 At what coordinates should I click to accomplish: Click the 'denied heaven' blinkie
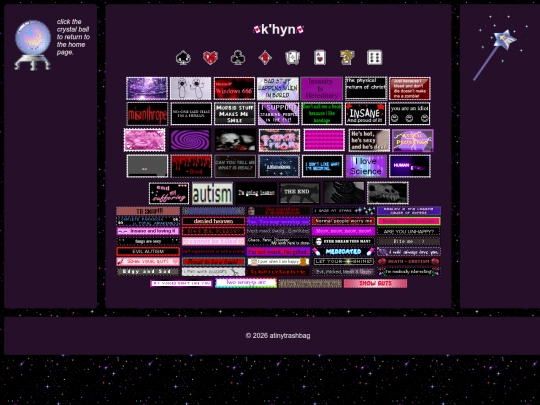(213, 221)
